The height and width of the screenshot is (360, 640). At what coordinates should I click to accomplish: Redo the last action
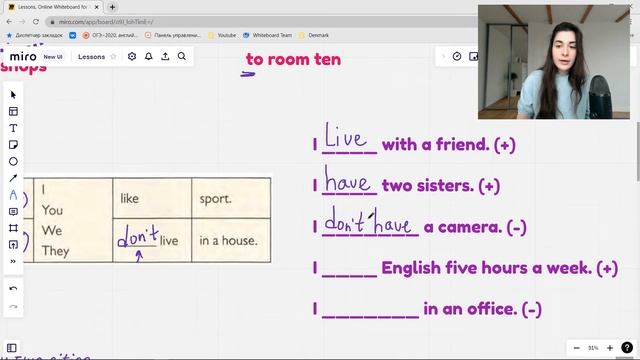coord(13,307)
